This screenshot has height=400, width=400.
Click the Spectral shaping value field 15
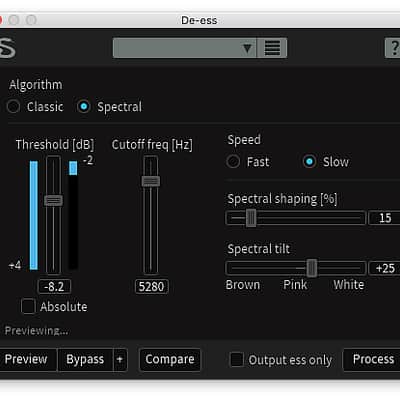385,218
